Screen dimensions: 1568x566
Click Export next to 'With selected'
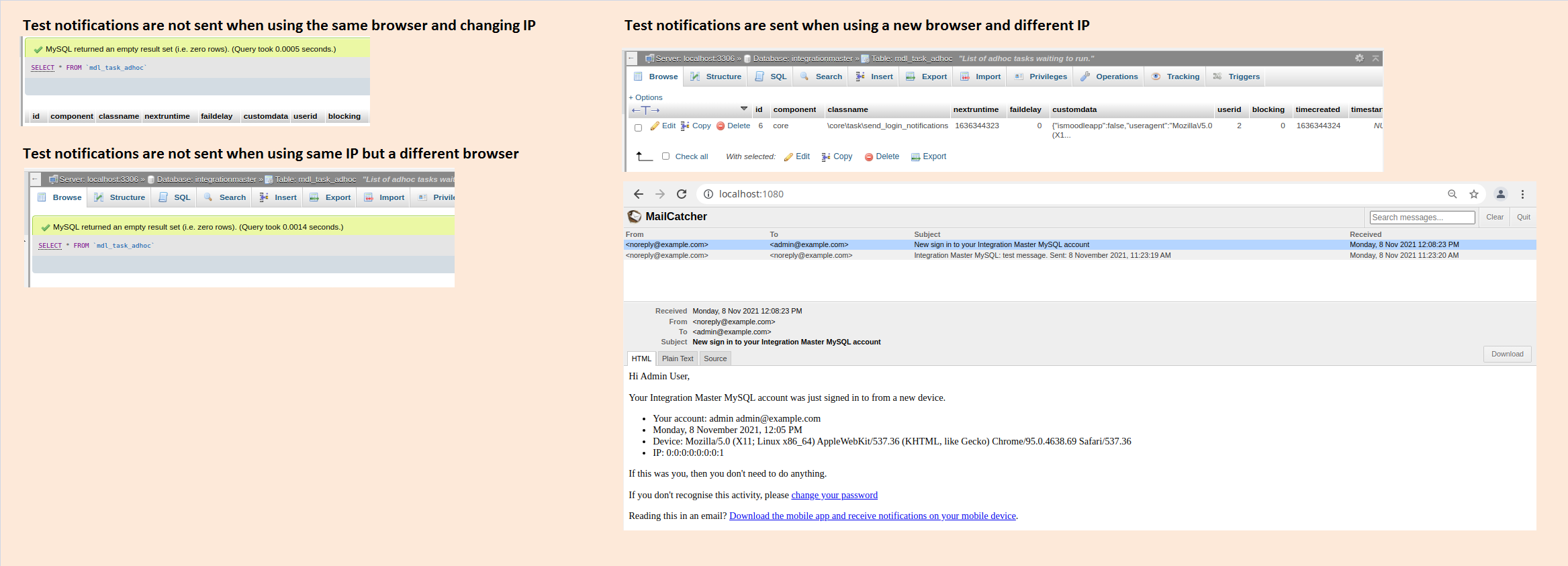point(929,156)
